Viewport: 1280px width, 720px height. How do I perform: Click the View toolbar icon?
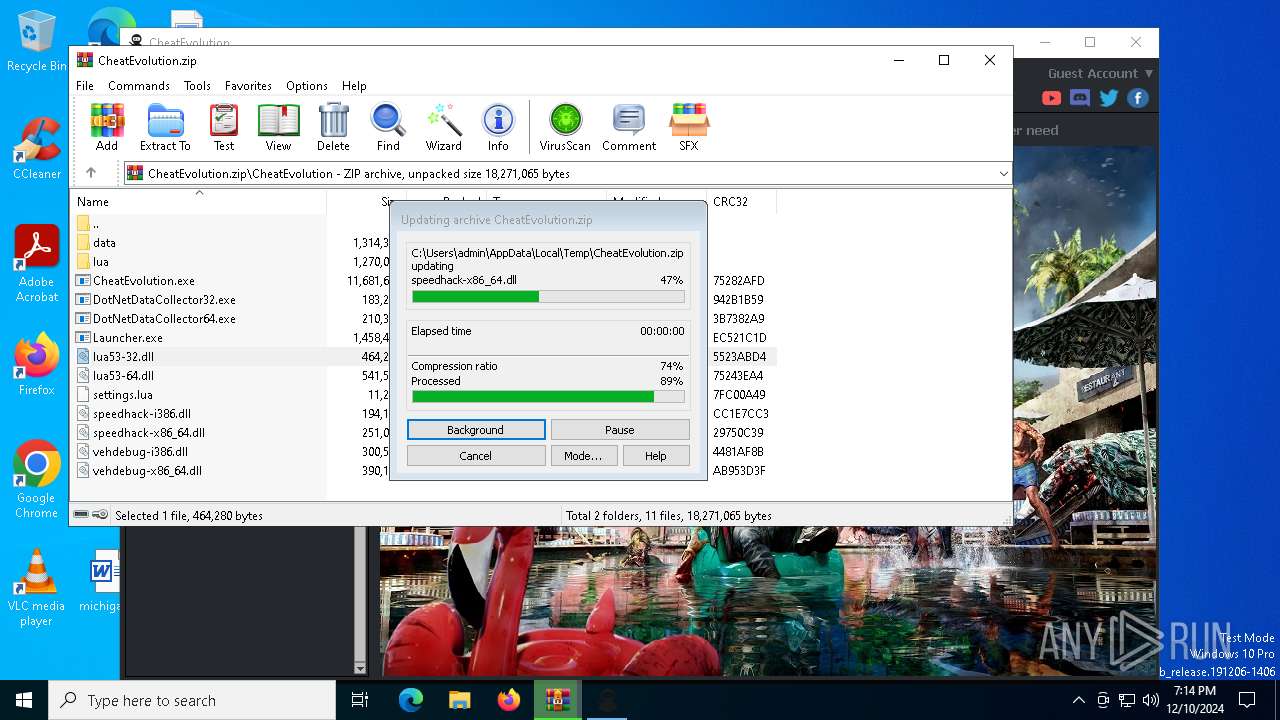click(x=278, y=127)
